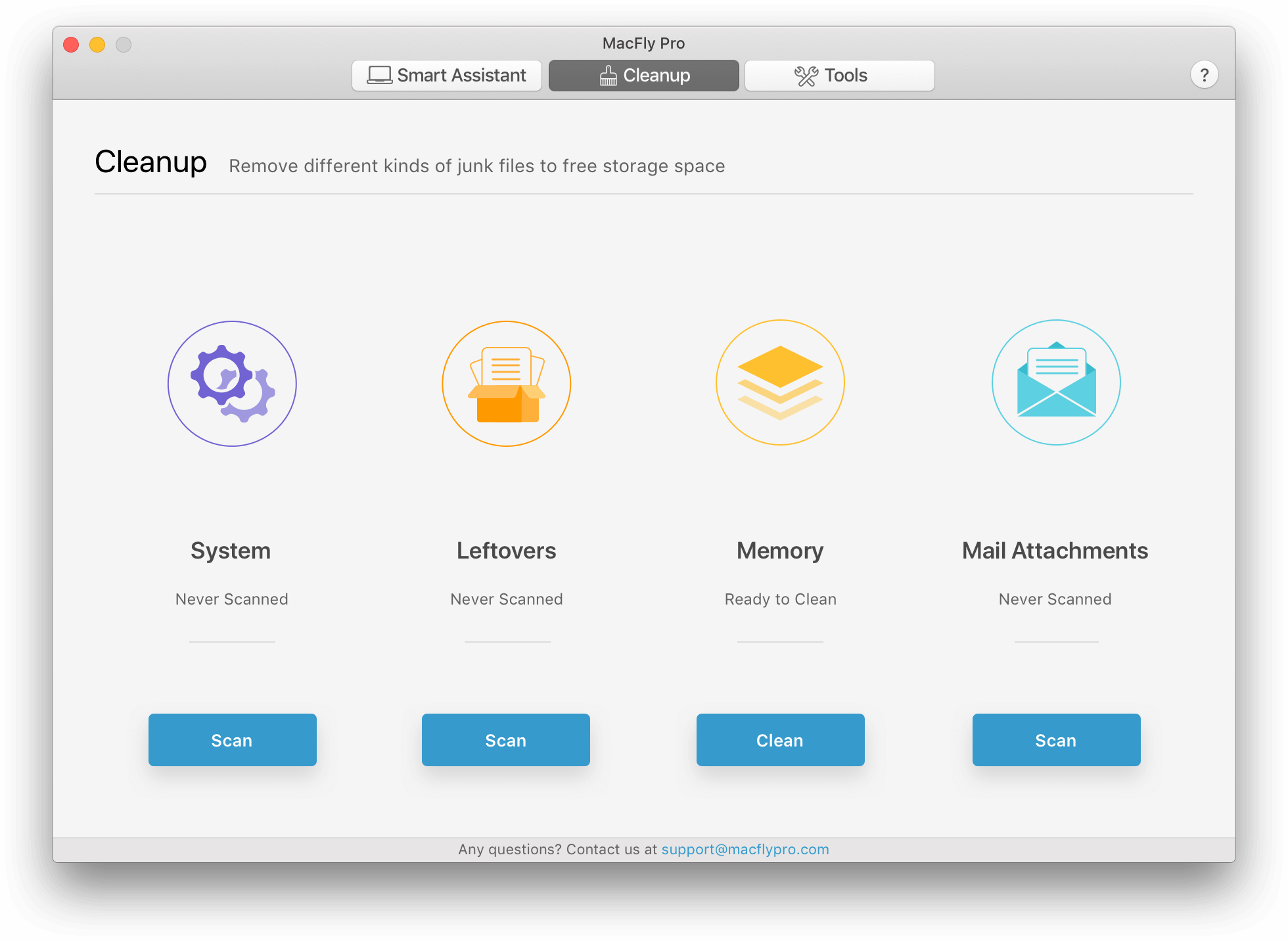Click the Leftovers box icon
This screenshot has width=1288, height=941.
[506, 384]
